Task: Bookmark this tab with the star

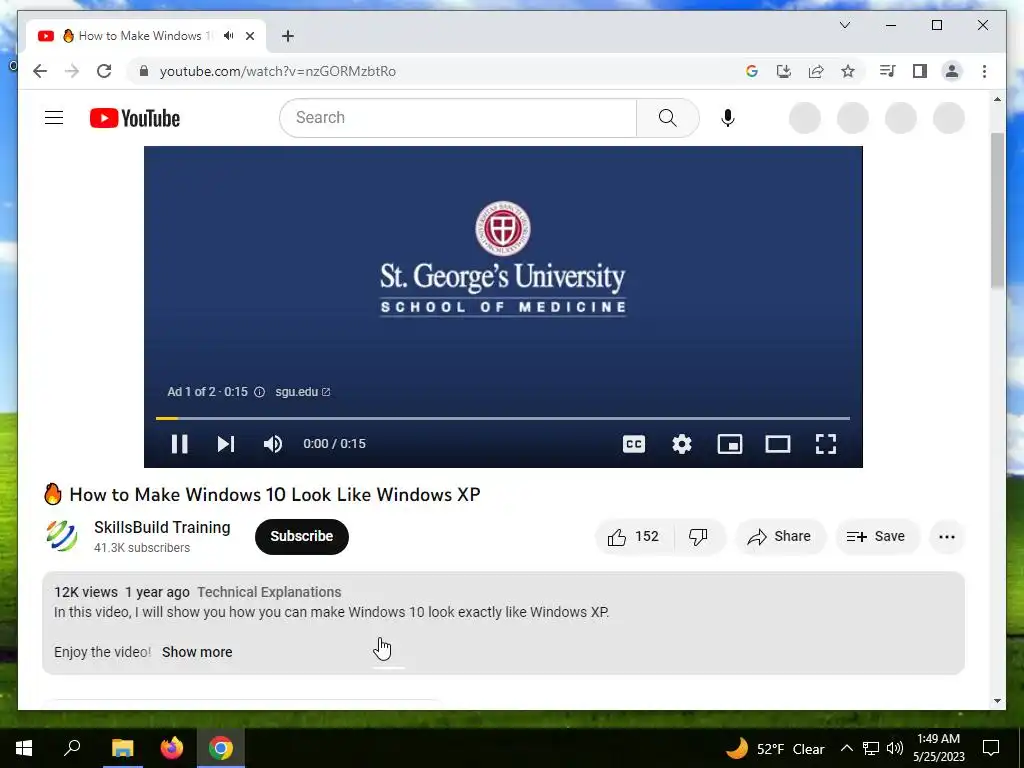Action: pyautogui.click(x=848, y=71)
